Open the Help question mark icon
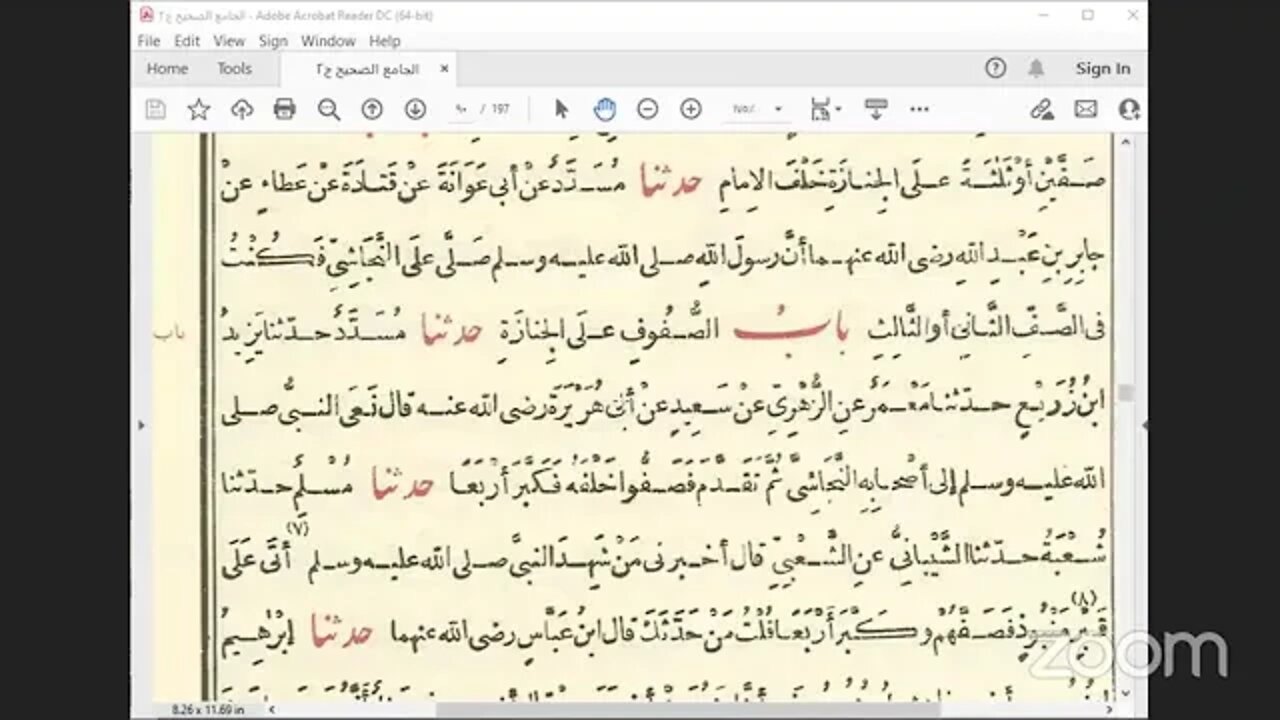1280x720 pixels. [x=995, y=68]
